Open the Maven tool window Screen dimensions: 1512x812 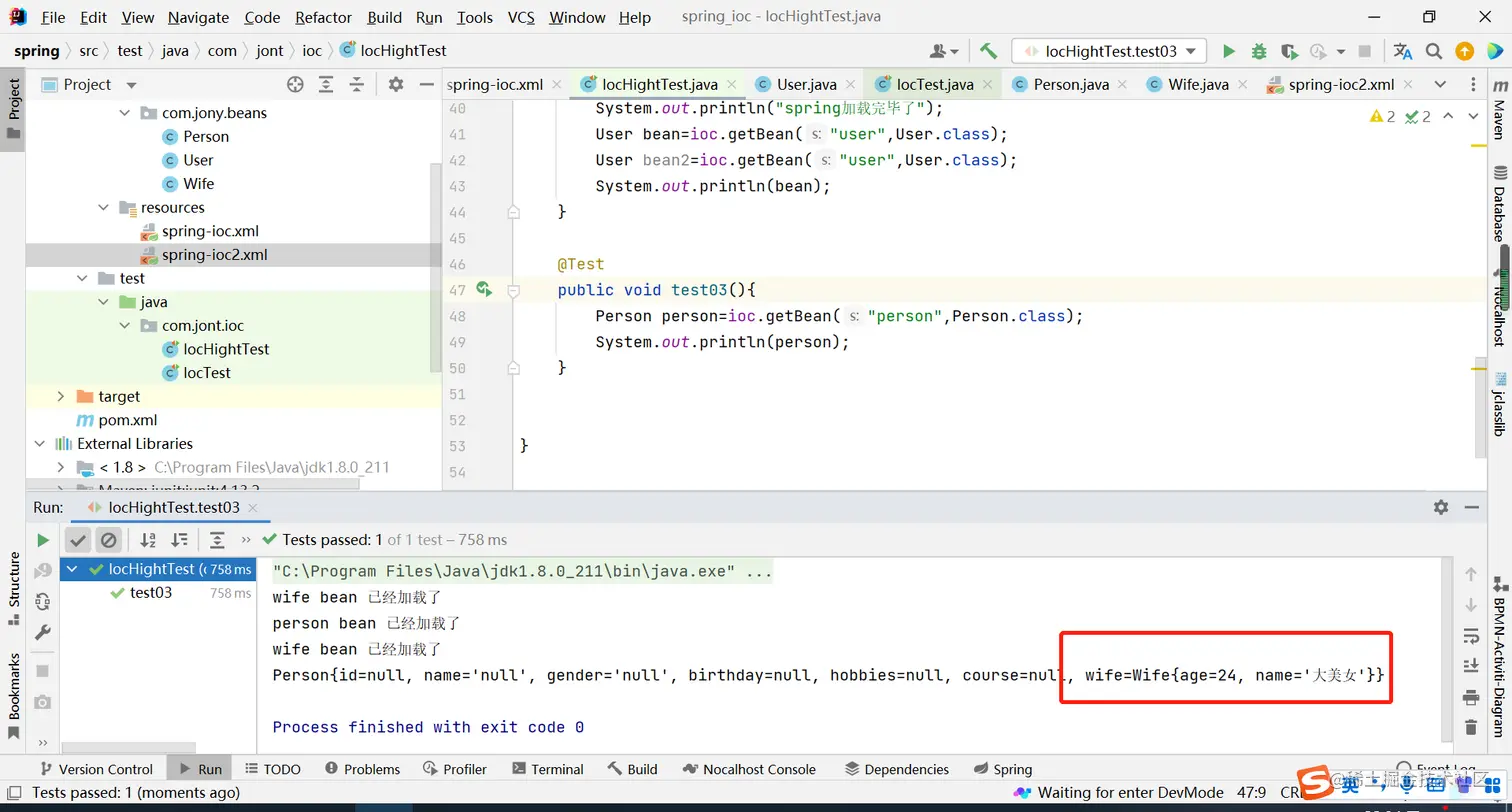[1499, 110]
